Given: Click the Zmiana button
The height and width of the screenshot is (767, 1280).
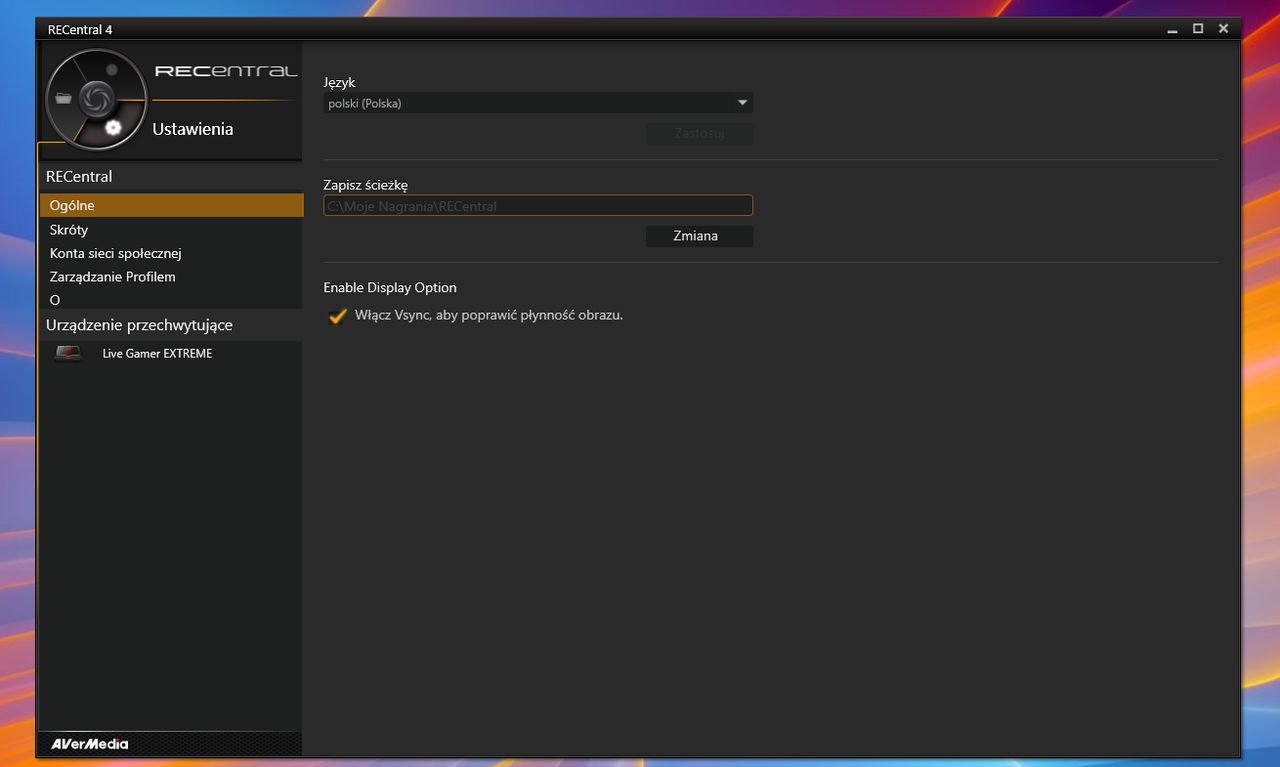Looking at the screenshot, I should (x=699, y=236).
